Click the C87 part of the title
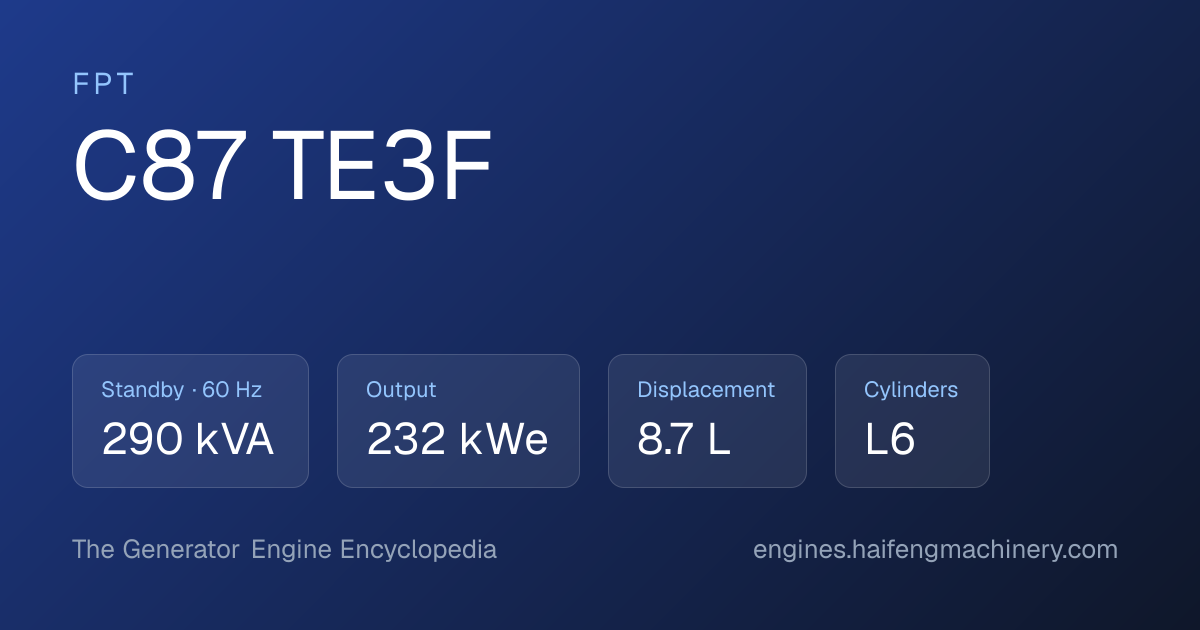 (160, 167)
